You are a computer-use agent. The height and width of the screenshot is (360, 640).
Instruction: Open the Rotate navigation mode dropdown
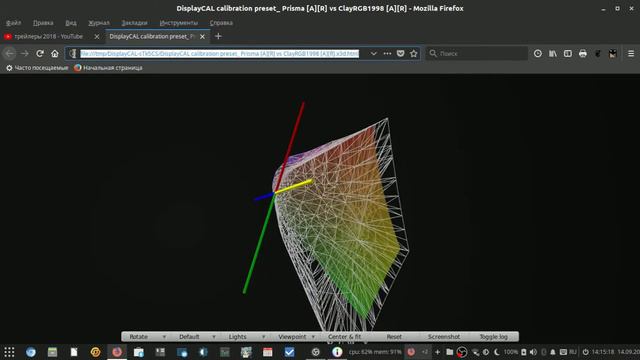pos(147,337)
